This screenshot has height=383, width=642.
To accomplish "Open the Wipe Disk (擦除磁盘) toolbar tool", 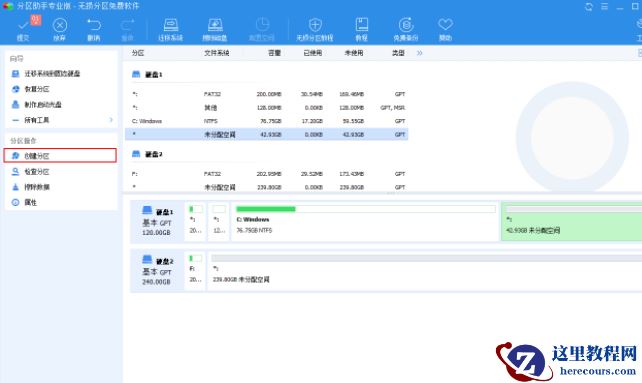I will point(215,29).
